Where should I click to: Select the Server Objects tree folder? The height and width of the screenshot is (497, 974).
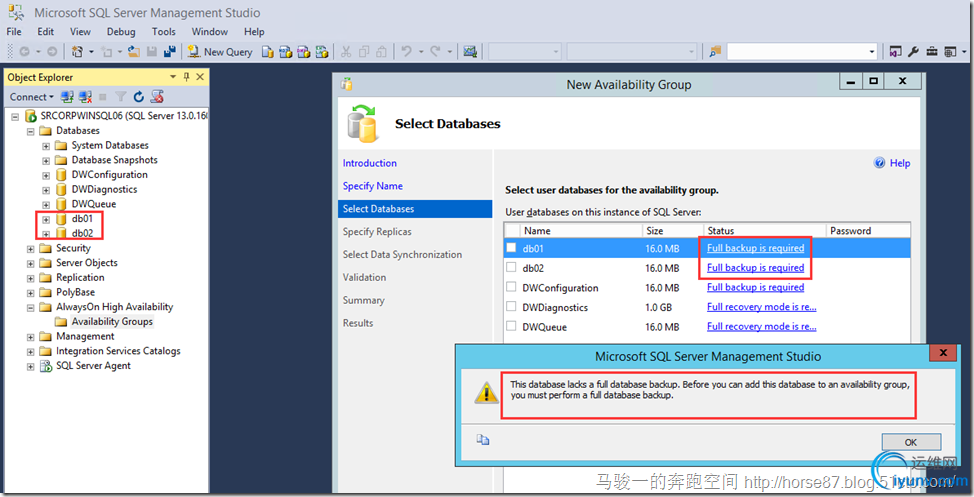[86, 263]
